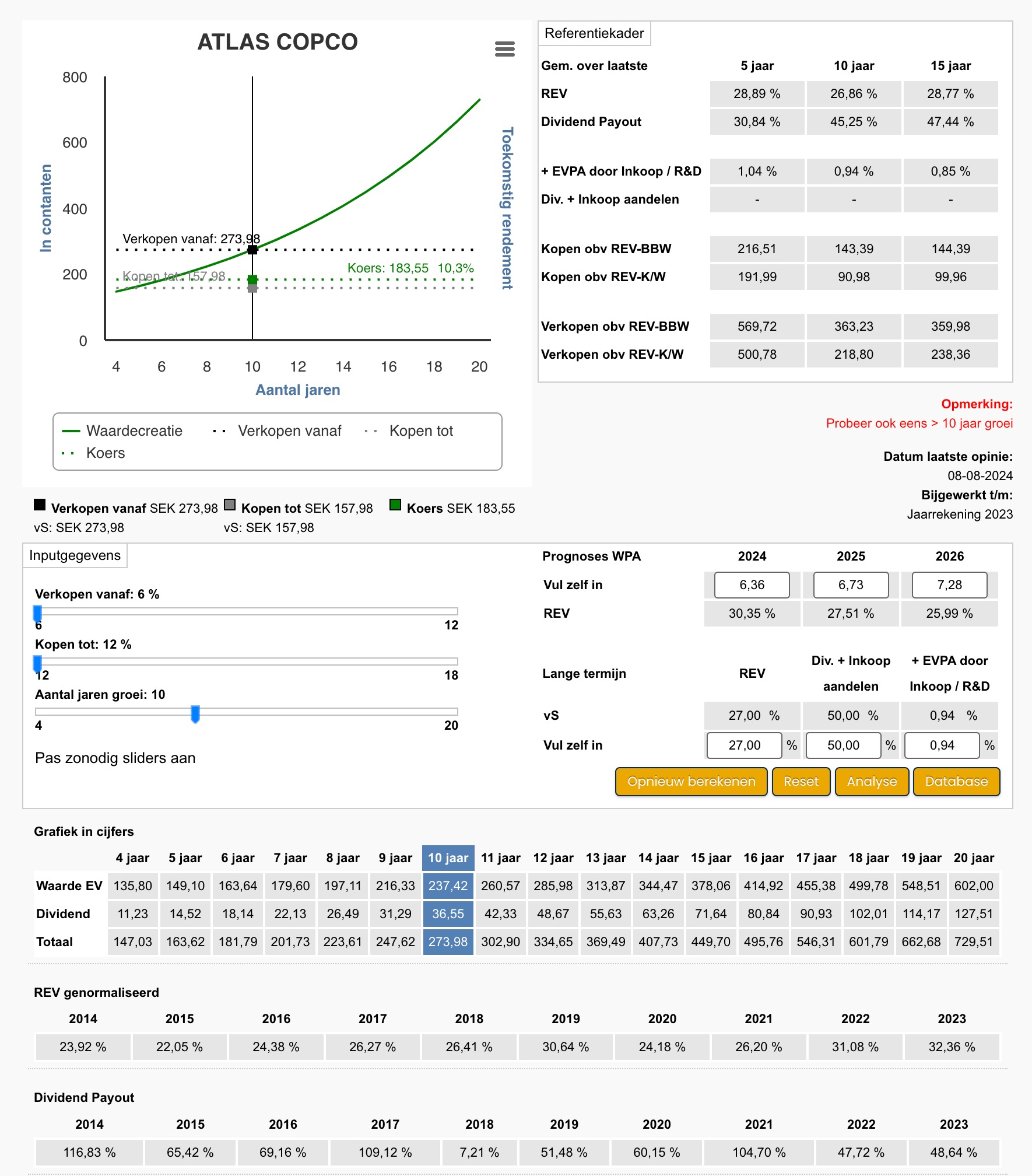Click the Waarde EV value 237,42
This screenshot has width=1032, height=1176.
448,886
